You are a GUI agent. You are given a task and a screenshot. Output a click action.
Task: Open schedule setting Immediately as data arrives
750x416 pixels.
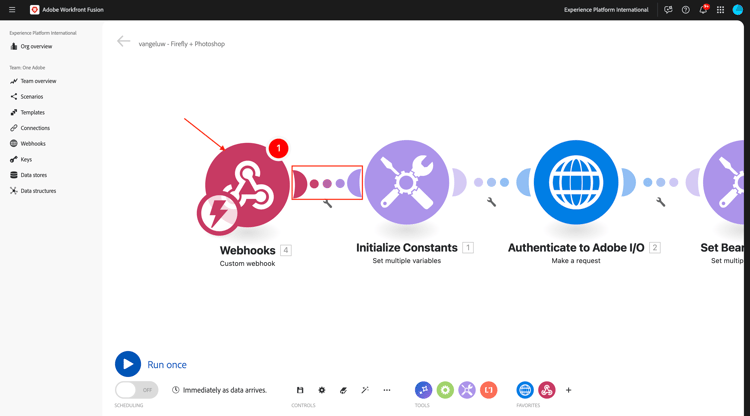[x=220, y=390]
